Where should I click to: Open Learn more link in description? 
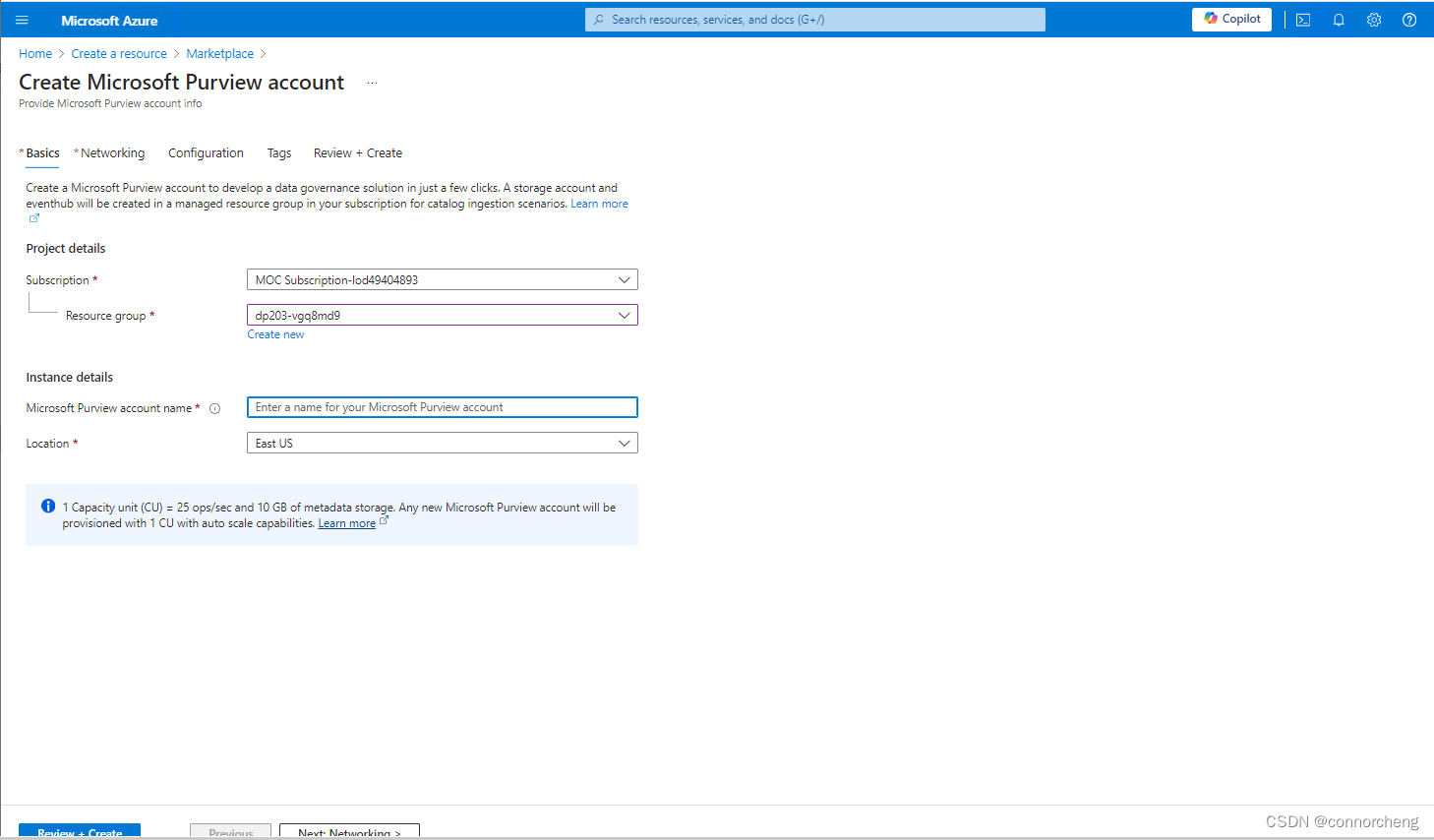point(599,204)
